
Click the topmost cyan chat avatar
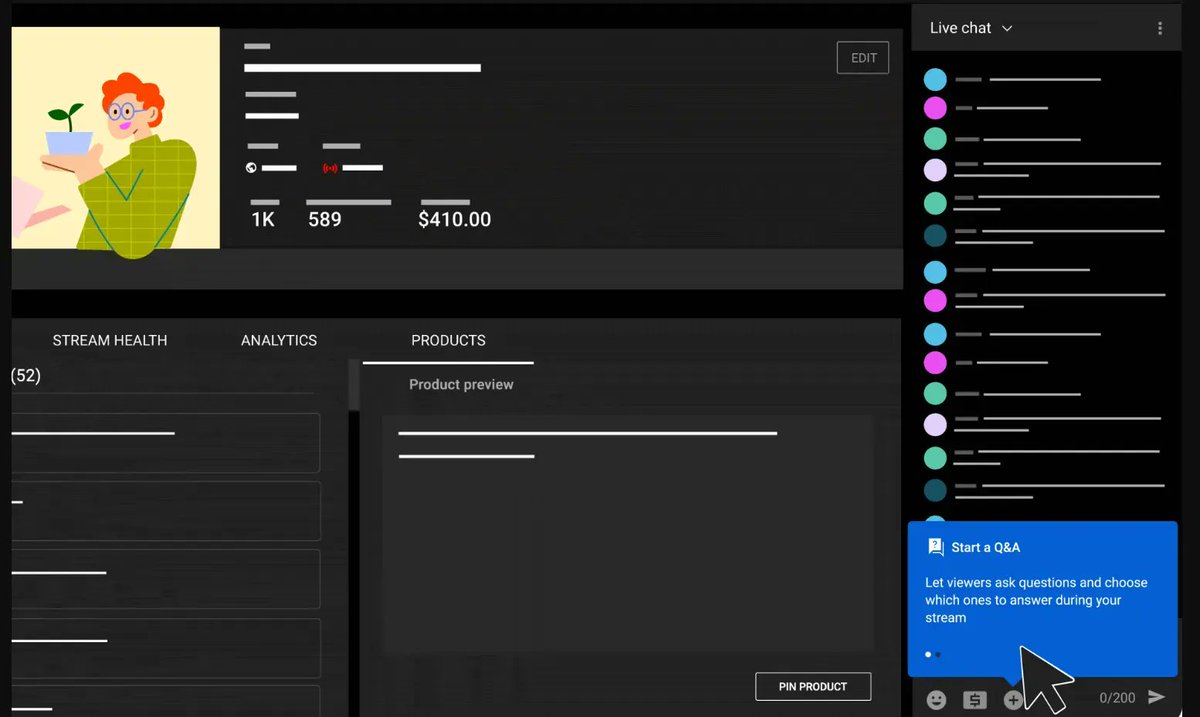(935, 78)
